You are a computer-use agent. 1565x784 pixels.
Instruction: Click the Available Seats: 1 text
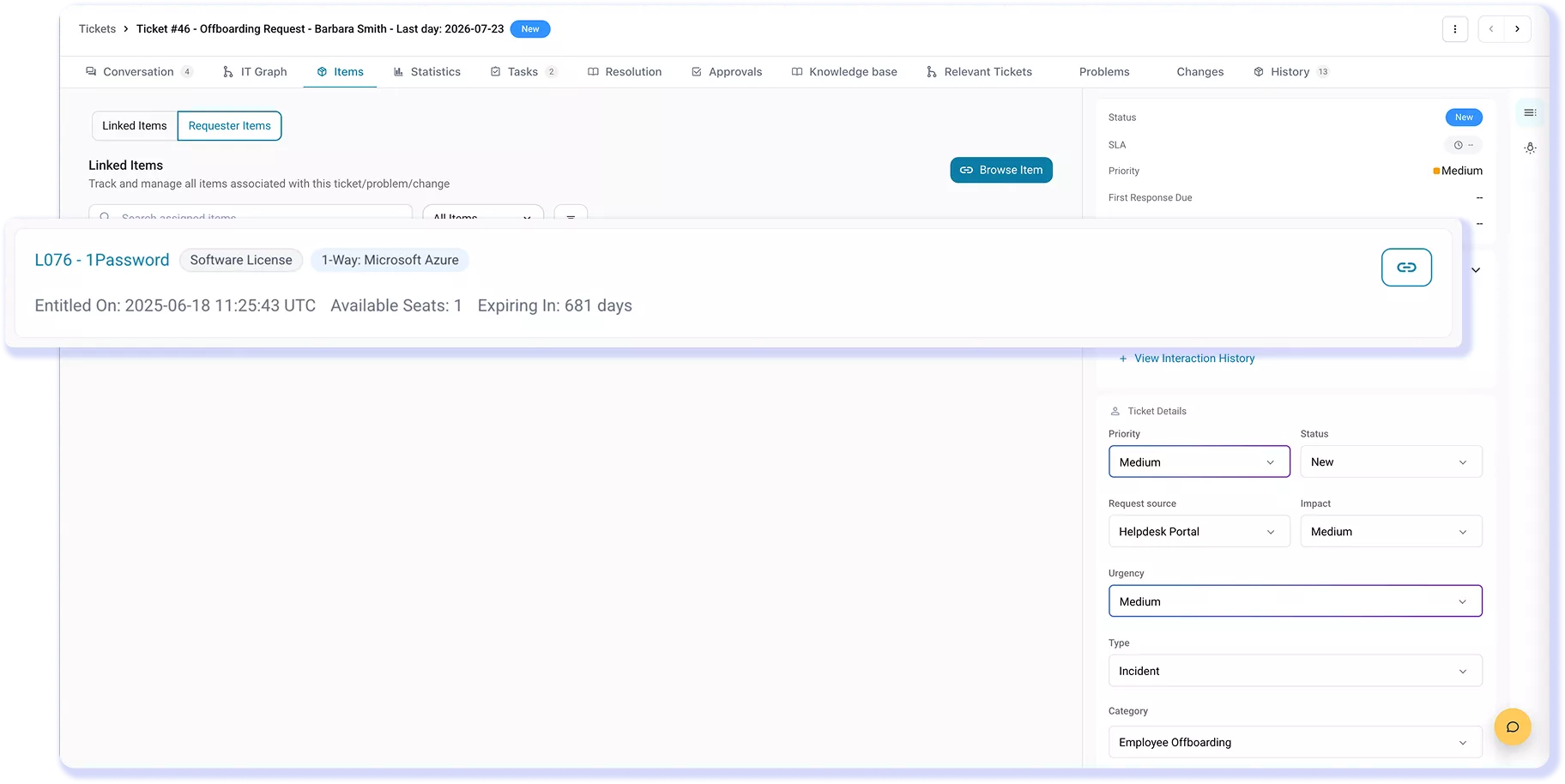(x=396, y=305)
